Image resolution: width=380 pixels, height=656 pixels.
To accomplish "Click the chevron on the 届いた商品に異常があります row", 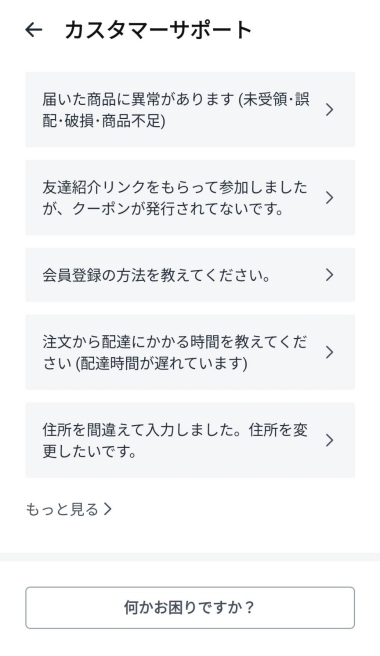I will coord(329,110).
